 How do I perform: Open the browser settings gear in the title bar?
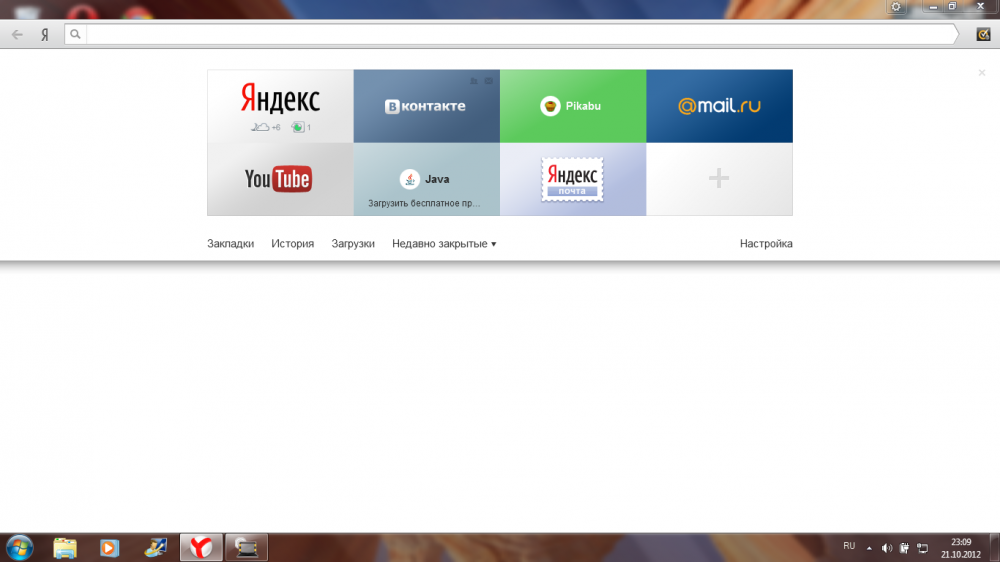[896, 7]
